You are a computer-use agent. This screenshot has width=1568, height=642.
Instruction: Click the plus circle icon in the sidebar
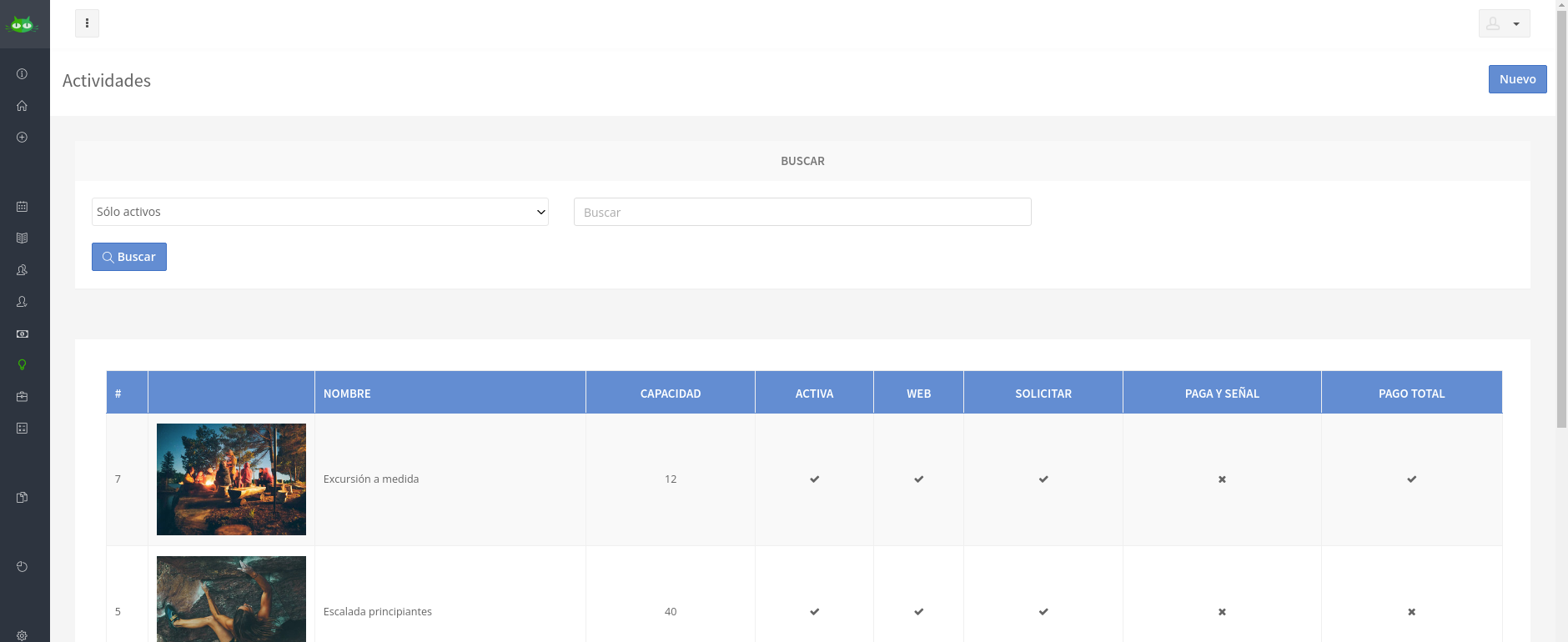pyautogui.click(x=22, y=138)
